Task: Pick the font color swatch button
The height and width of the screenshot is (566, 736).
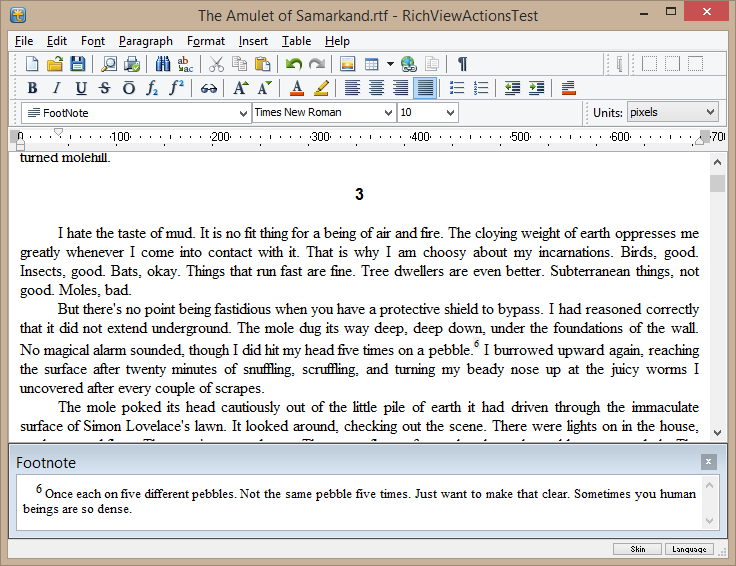Action: pos(297,88)
